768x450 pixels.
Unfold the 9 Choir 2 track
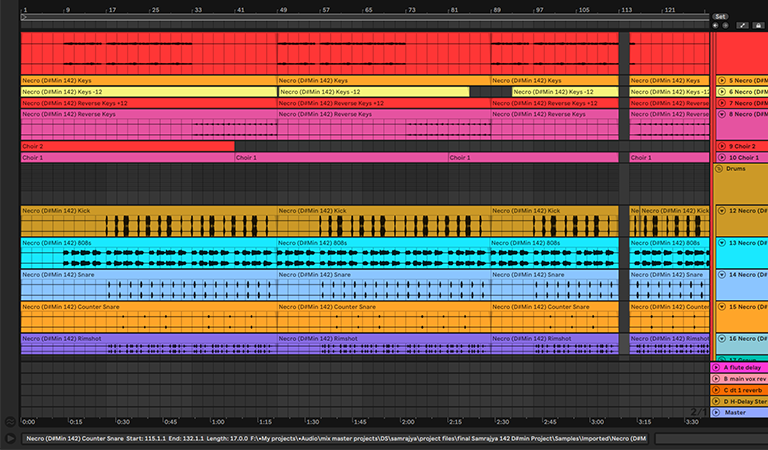click(x=721, y=146)
